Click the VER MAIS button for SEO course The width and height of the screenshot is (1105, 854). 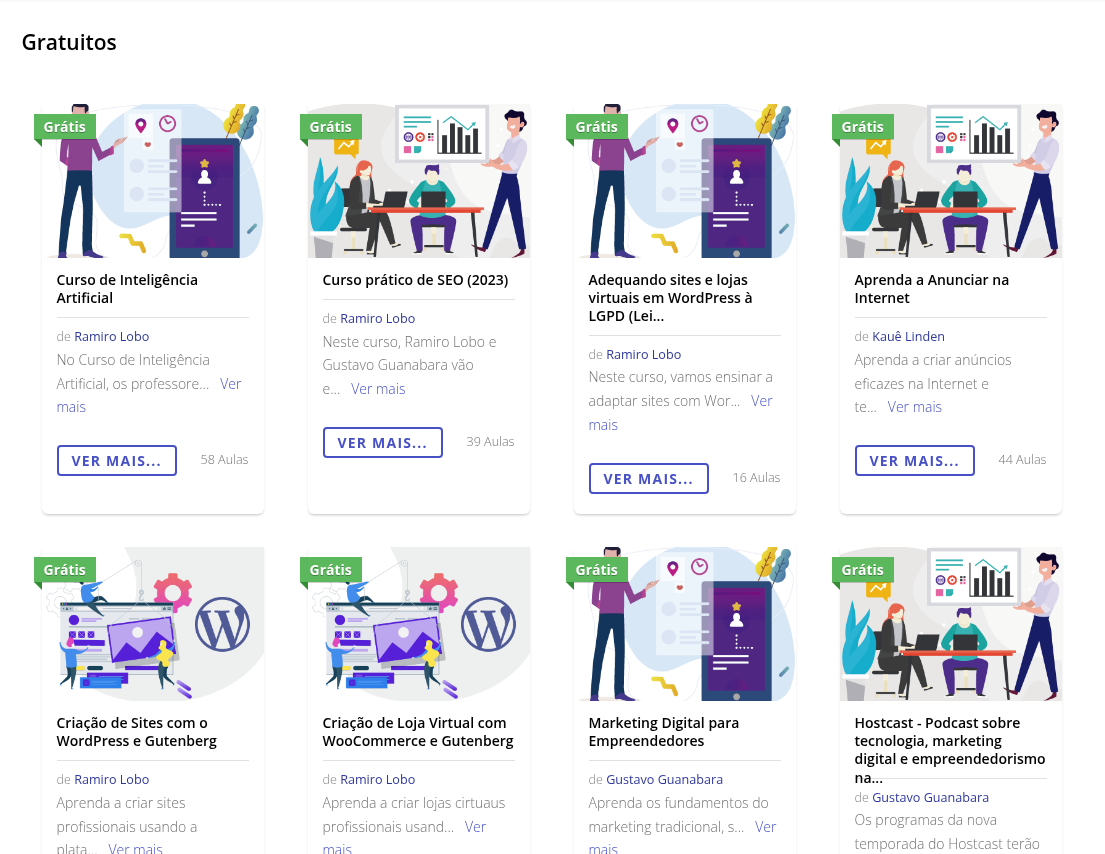[x=383, y=443]
